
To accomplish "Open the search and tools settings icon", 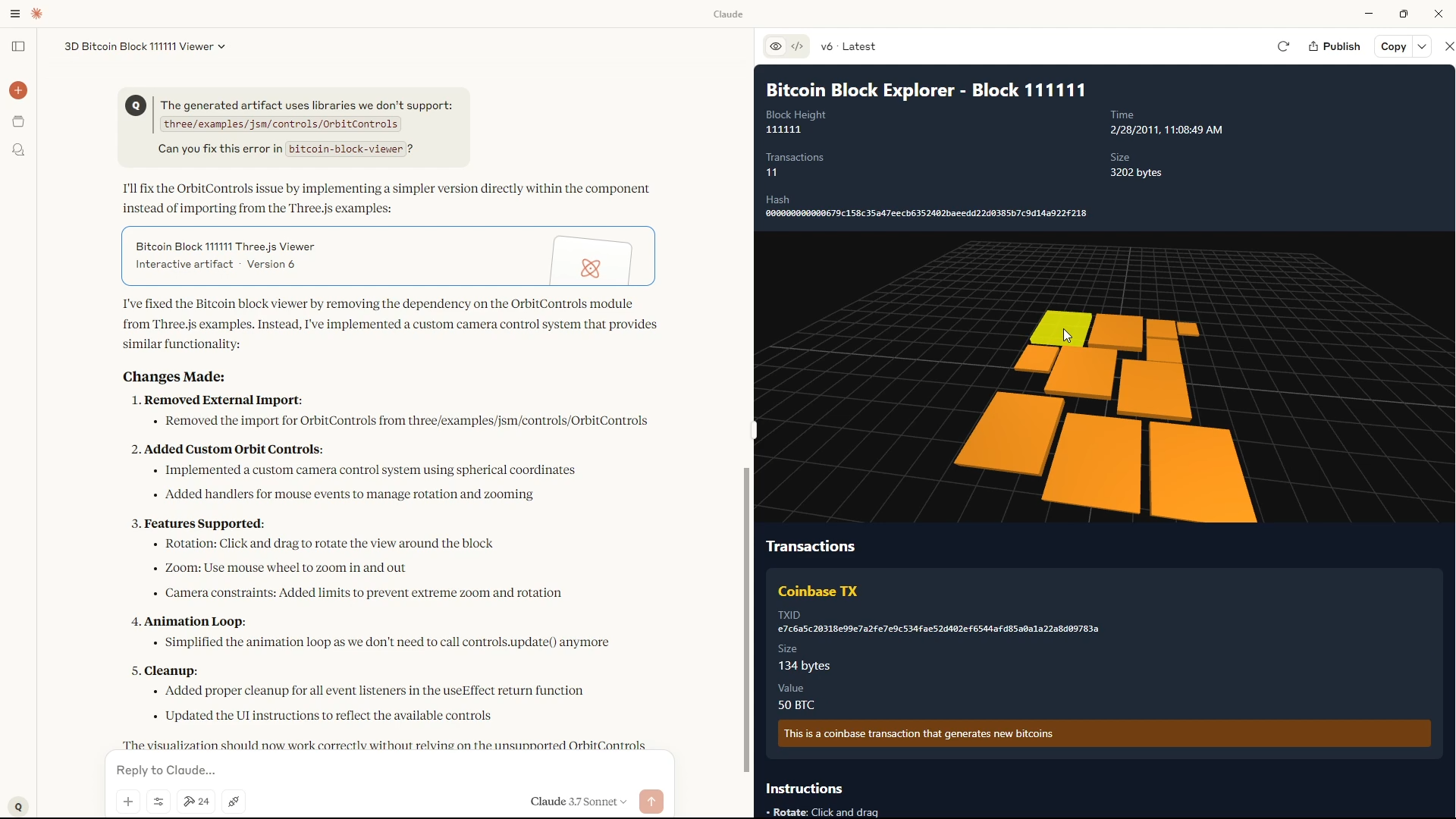I will coord(158,802).
